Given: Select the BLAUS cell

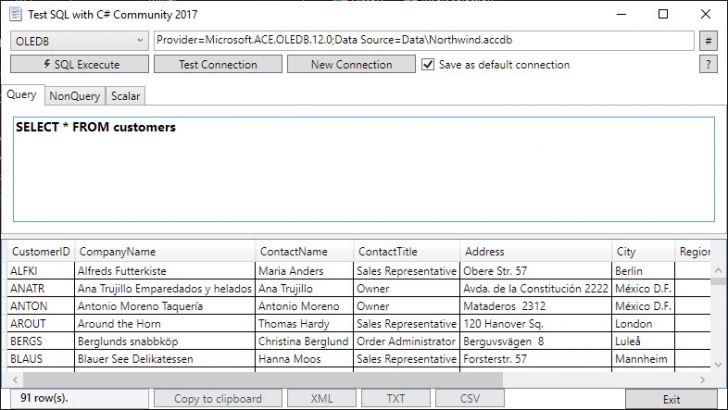Looking at the screenshot, I should 40,359.
